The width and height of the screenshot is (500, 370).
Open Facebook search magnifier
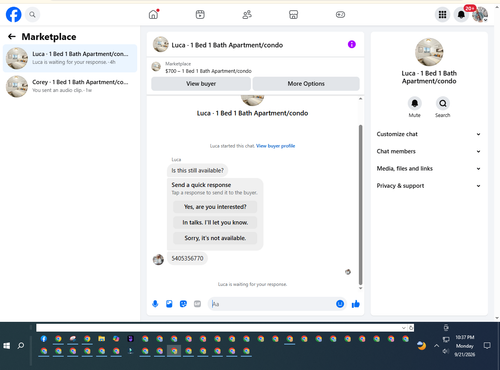(x=32, y=15)
